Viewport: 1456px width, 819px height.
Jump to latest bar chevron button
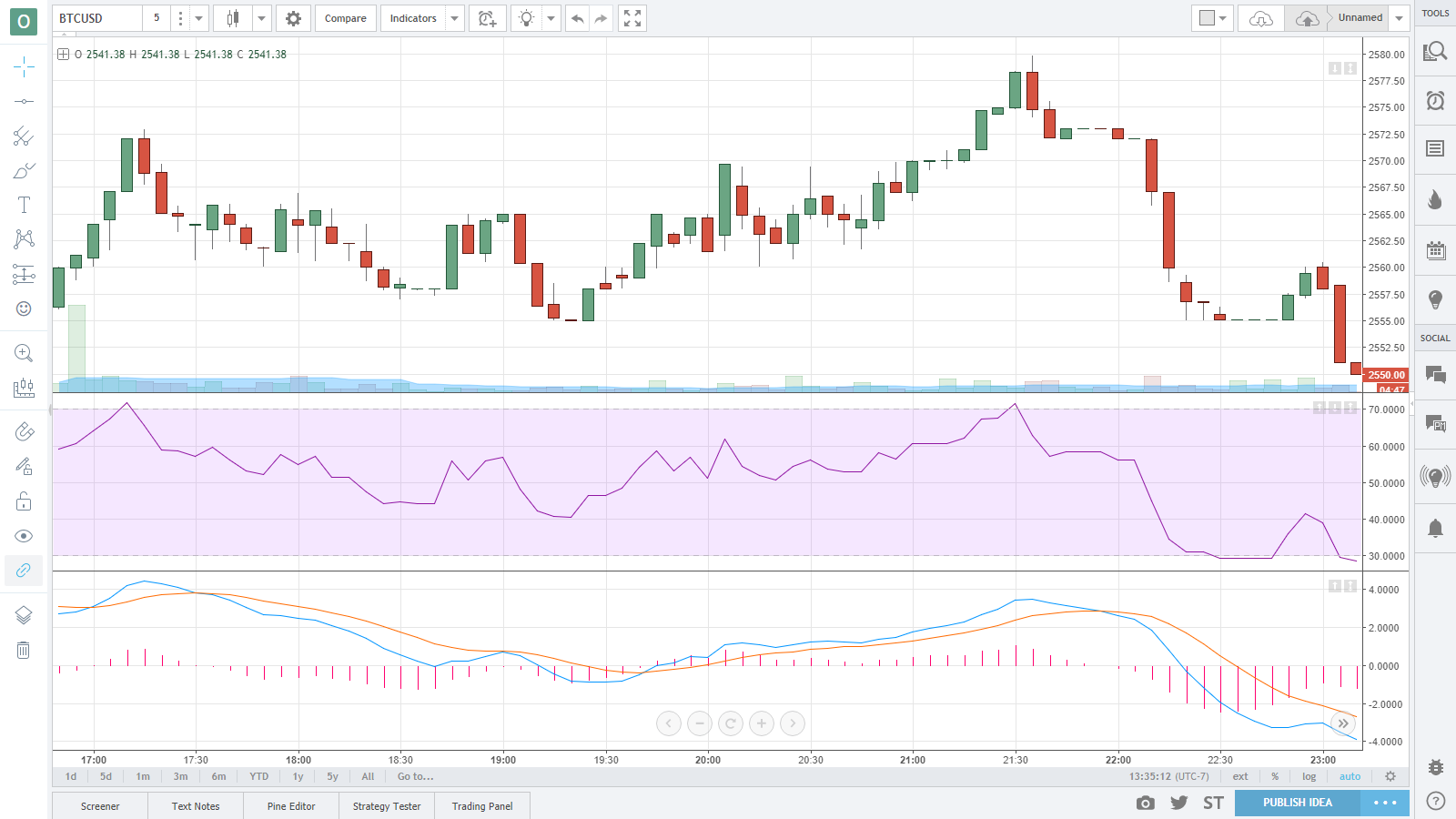click(x=1343, y=723)
